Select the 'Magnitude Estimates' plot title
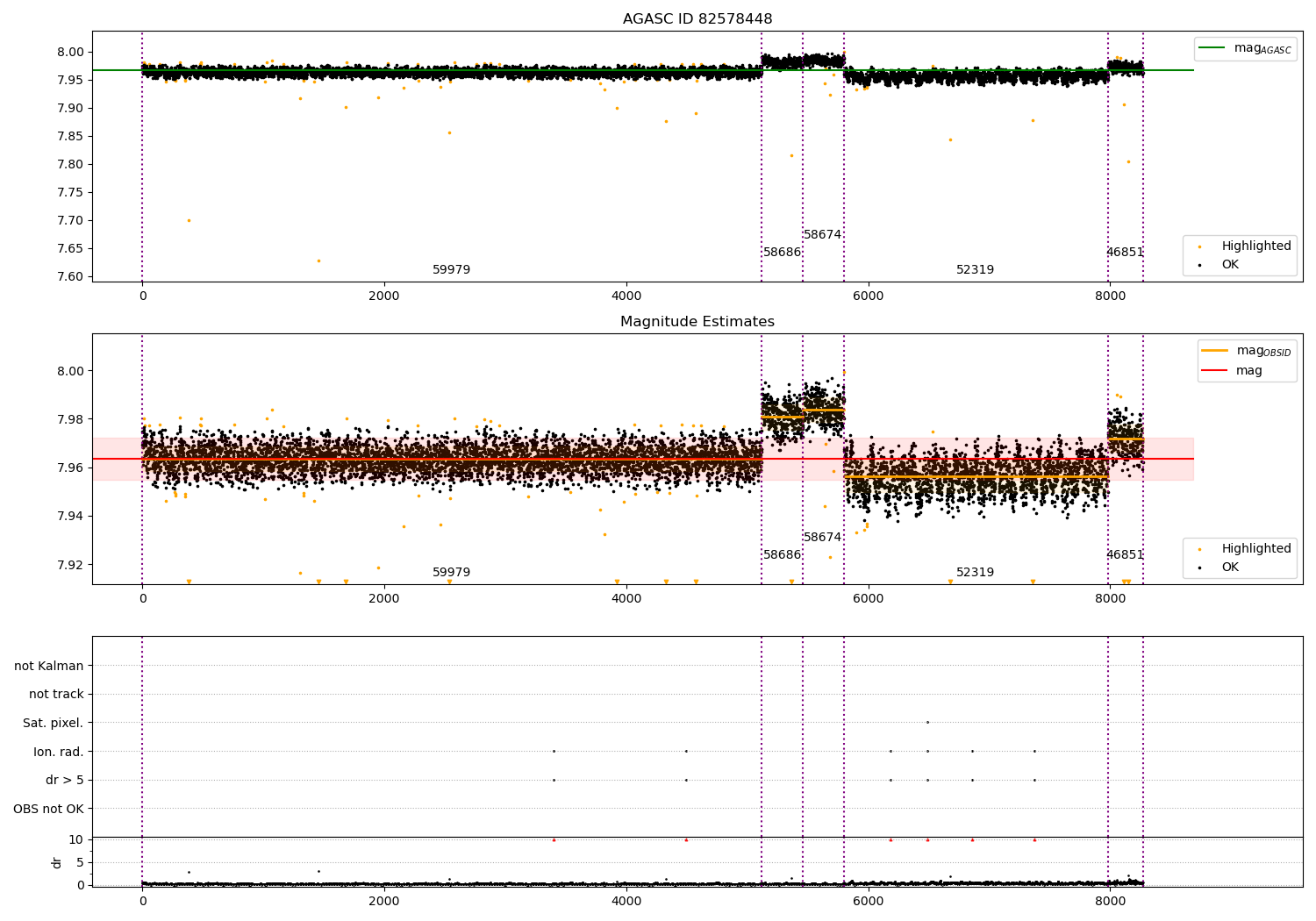Image resolution: width=1316 pixels, height=921 pixels. click(697, 322)
